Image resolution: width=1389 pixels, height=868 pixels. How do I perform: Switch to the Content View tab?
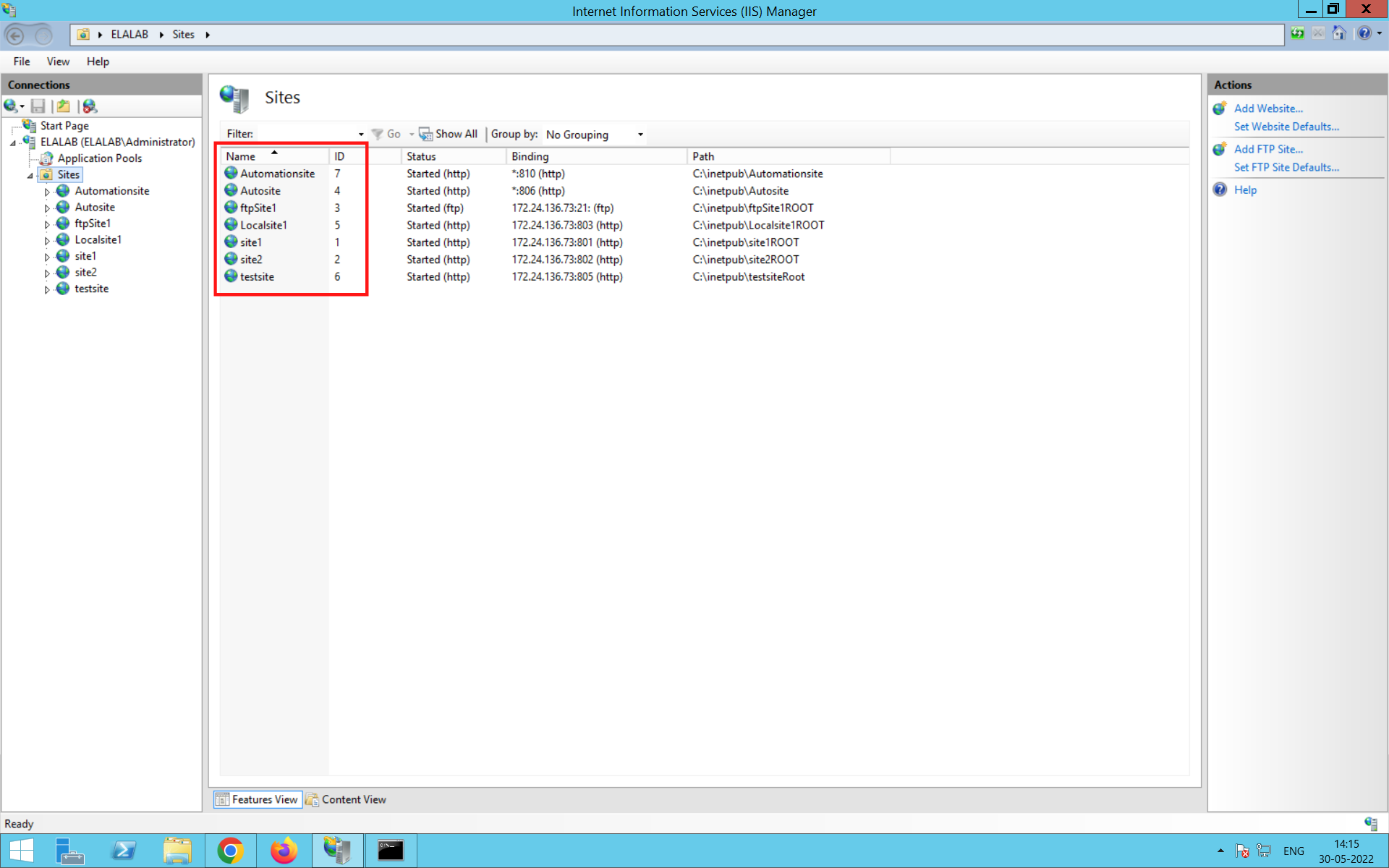[346, 799]
